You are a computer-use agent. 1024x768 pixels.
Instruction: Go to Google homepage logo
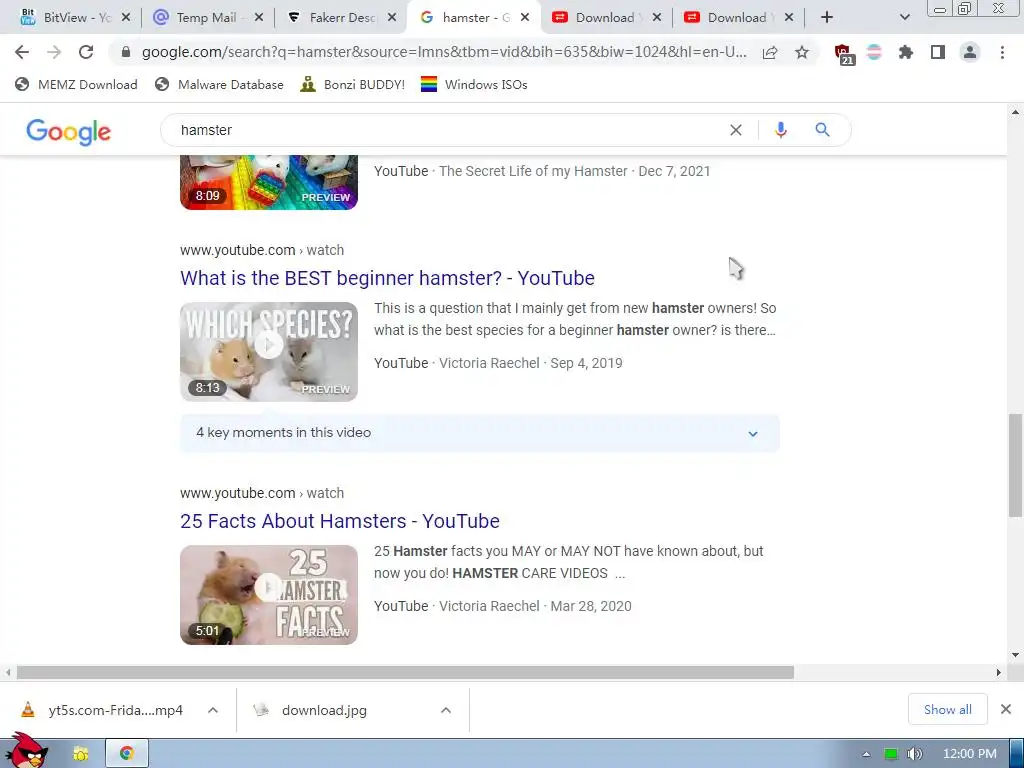(69, 131)
